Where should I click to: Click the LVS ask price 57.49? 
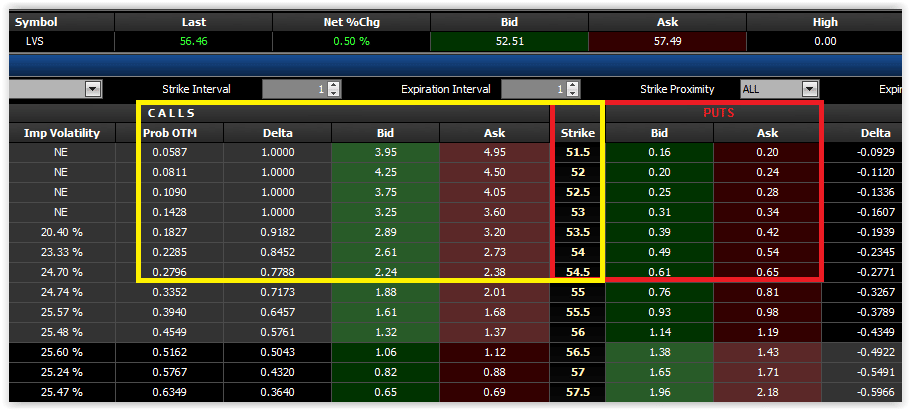667,41
